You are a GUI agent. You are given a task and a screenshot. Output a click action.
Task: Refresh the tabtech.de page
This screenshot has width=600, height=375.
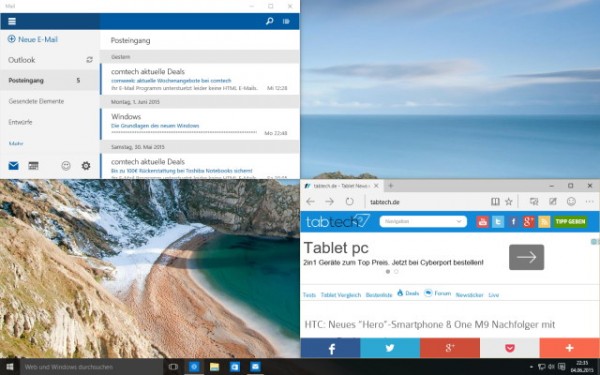click(349, 202)
